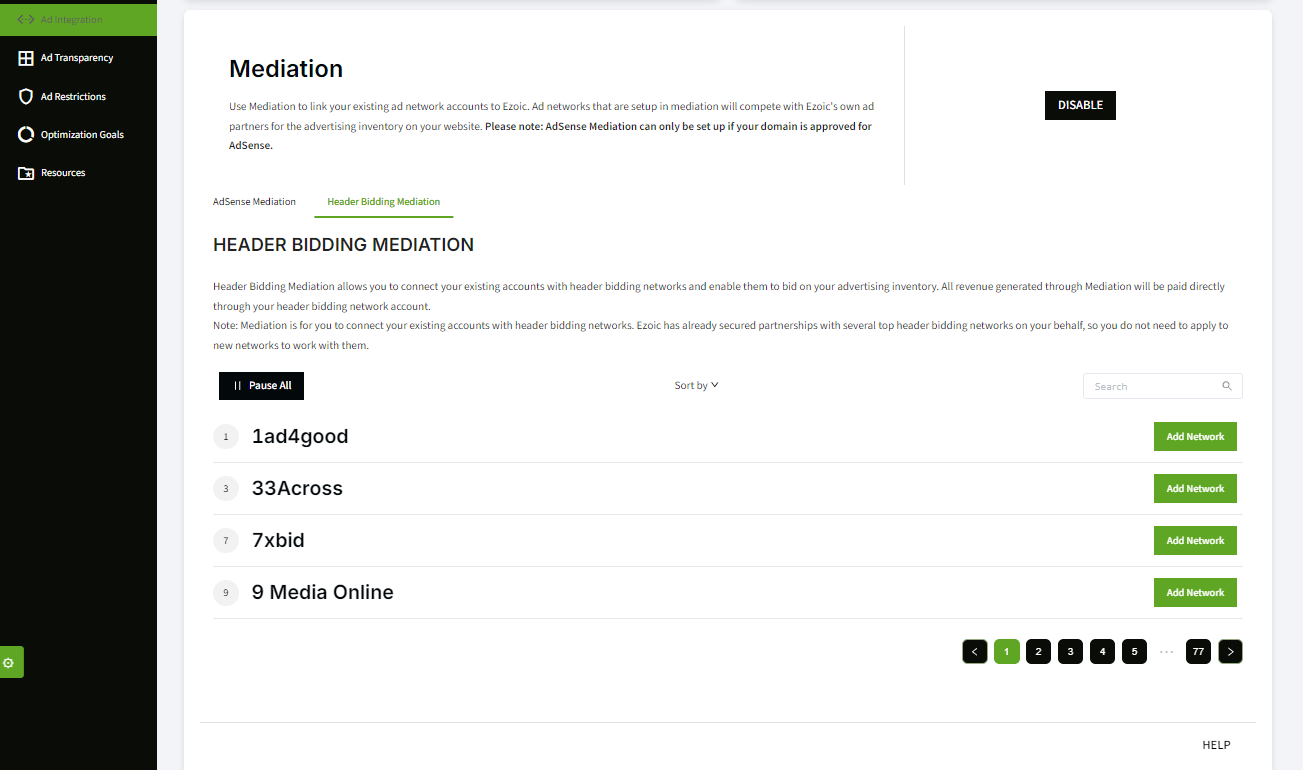Click the Ad Integration code icon
This screenshot has height=770, width=1303.
pos(26,19)
